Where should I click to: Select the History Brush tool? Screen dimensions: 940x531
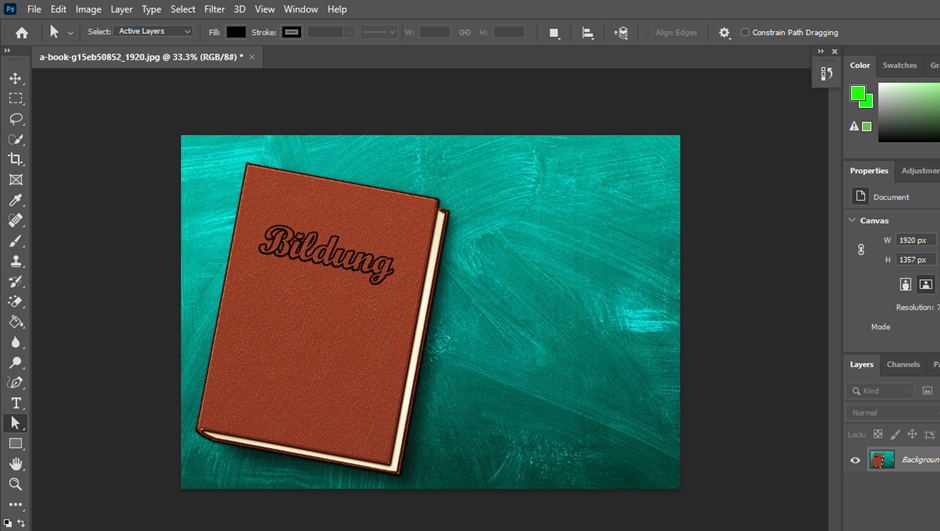[16, 282]
